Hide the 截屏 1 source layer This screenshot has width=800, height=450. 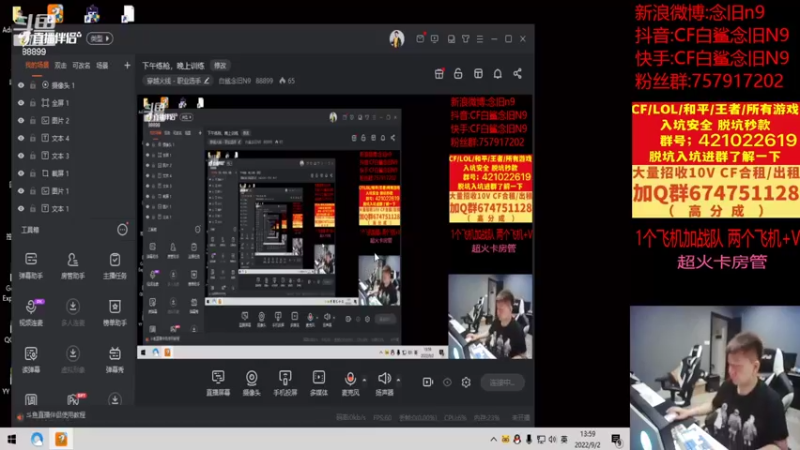21,173
